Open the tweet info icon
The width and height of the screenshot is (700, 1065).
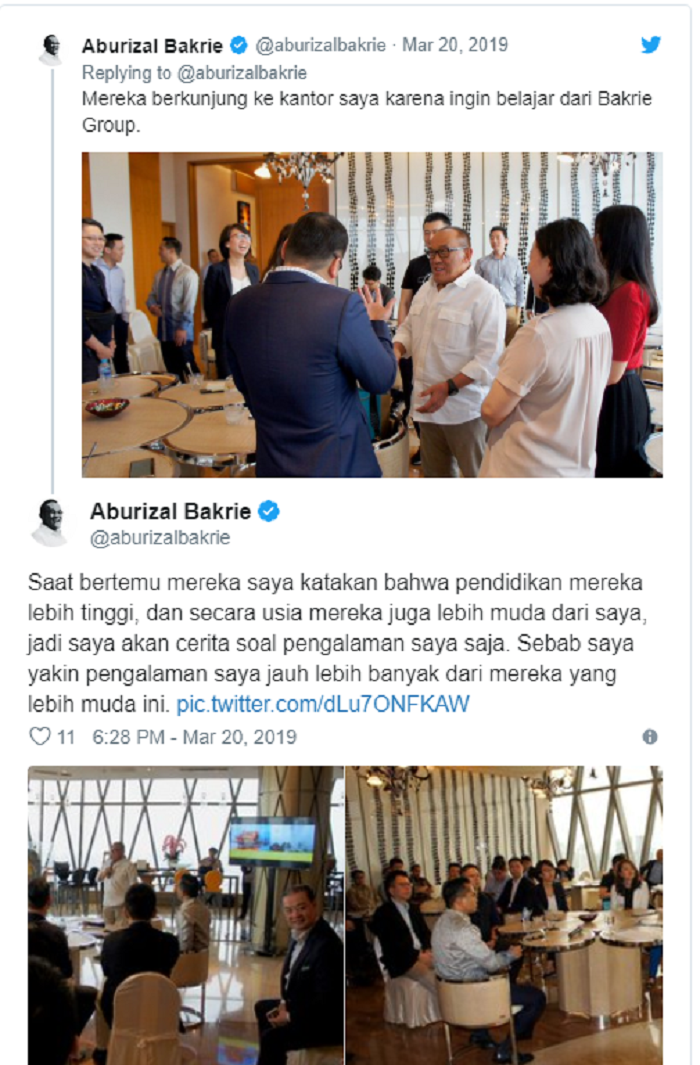[650, 737]
